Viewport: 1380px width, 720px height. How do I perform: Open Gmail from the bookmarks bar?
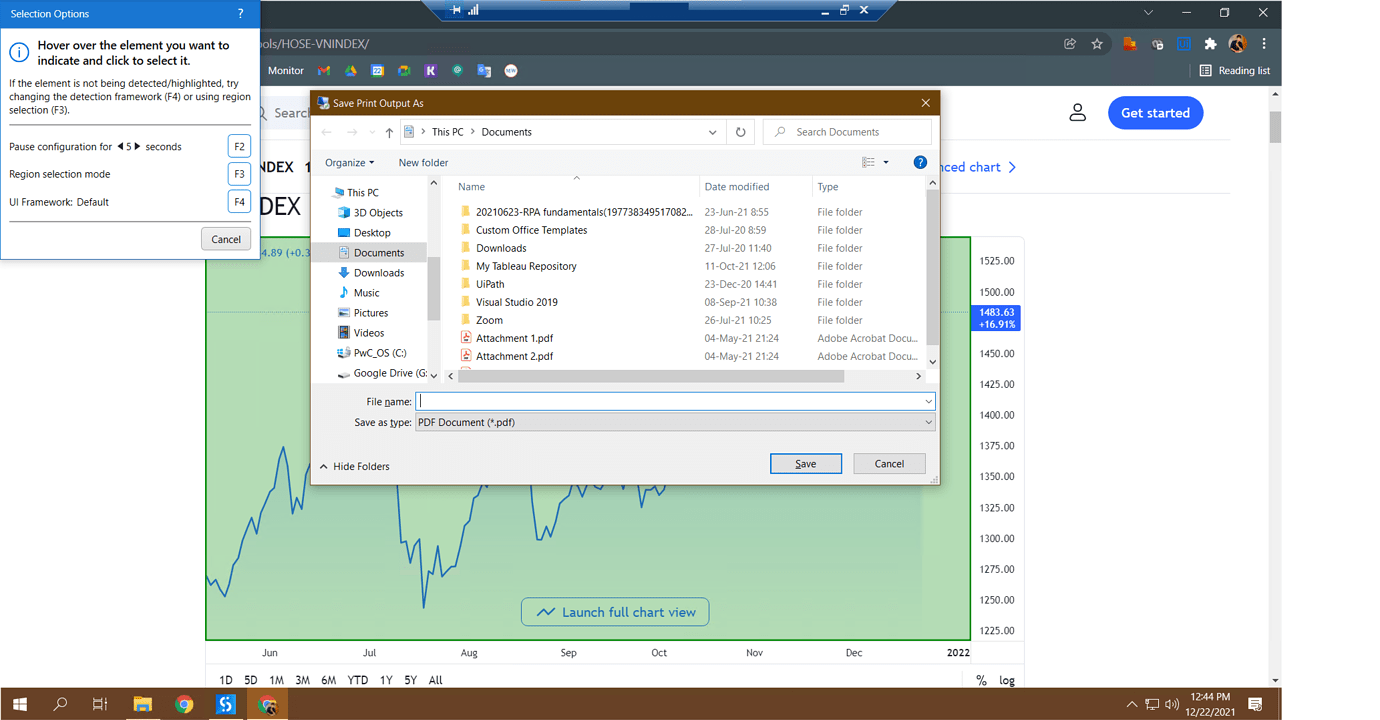(x=323, y=70)
